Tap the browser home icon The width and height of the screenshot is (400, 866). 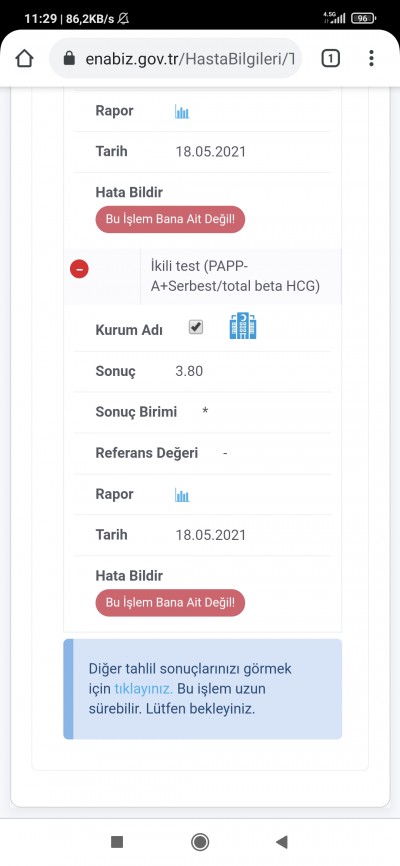(x=24, y=59)
